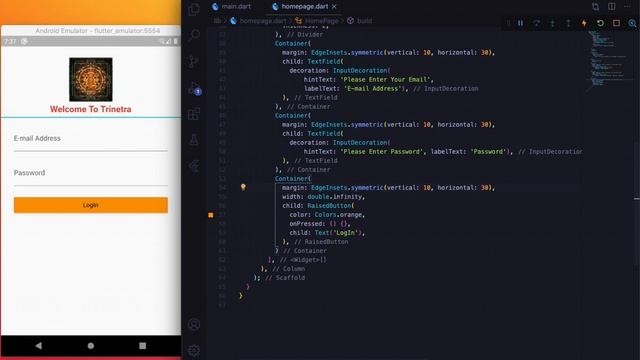This screenshot has height=360, width=640.
Task: Click the debug Step Out button
Action: coord(568,23)
